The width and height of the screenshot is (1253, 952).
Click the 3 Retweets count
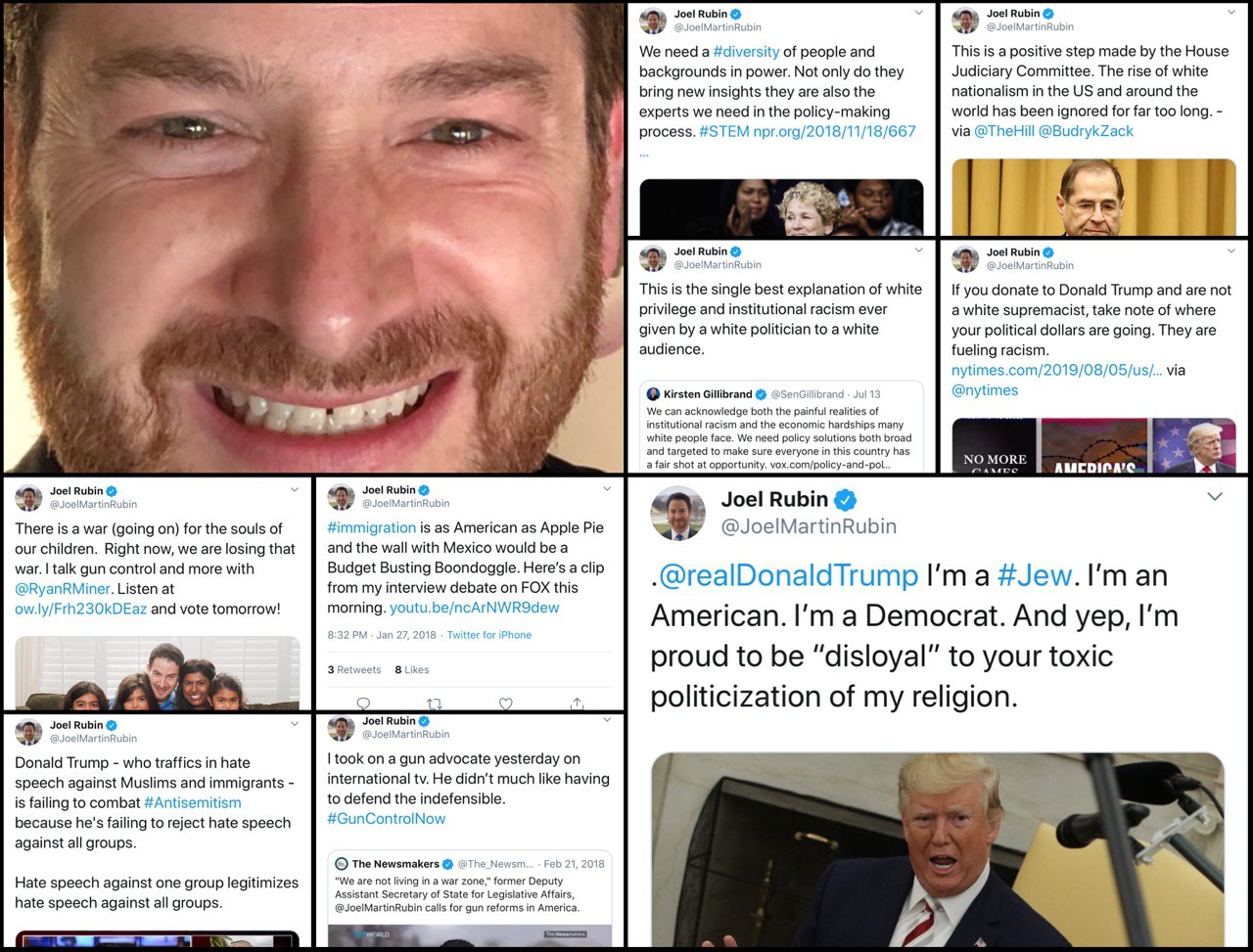click(x=354, y=669)
